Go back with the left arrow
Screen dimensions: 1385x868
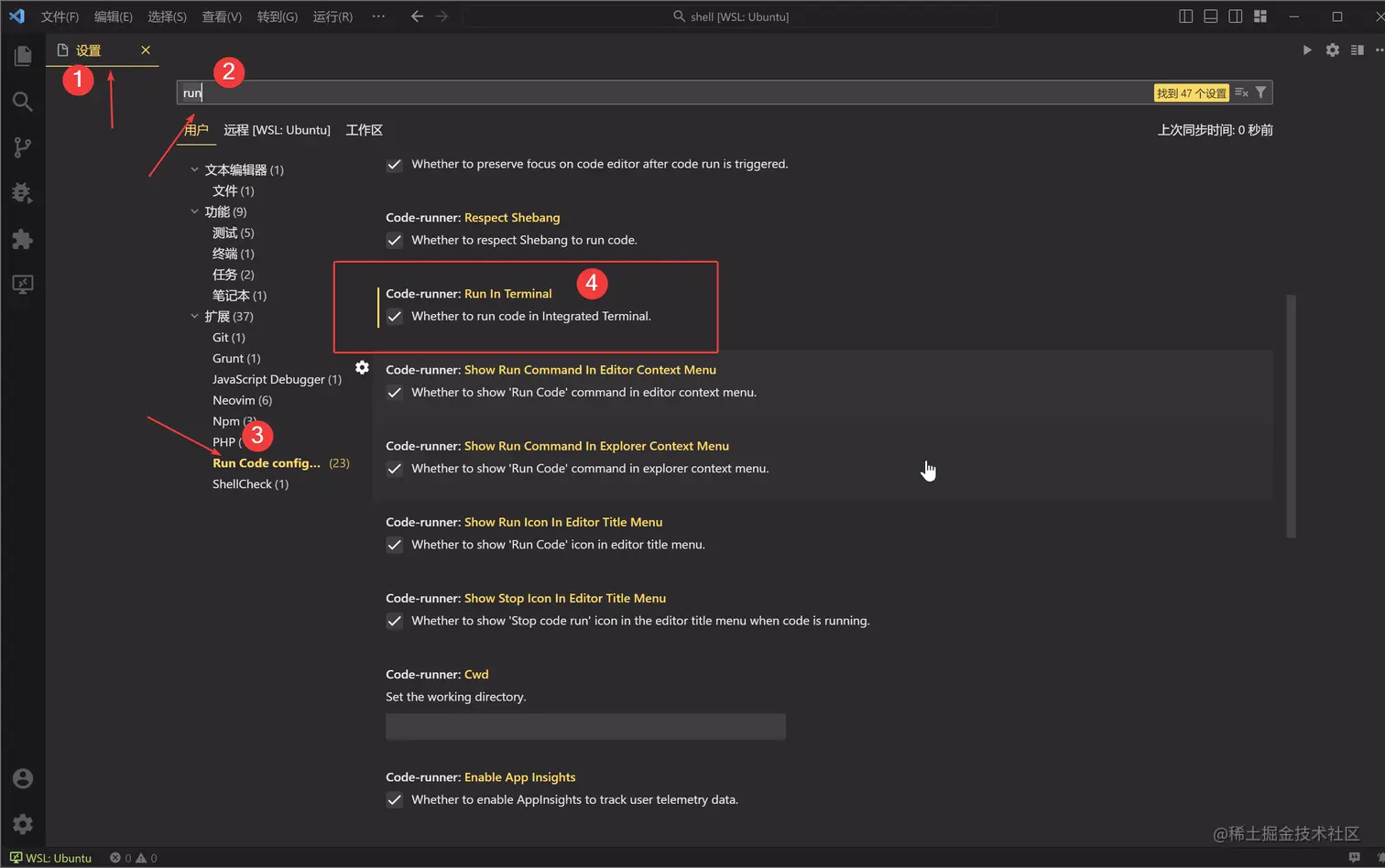coord(417,16)
